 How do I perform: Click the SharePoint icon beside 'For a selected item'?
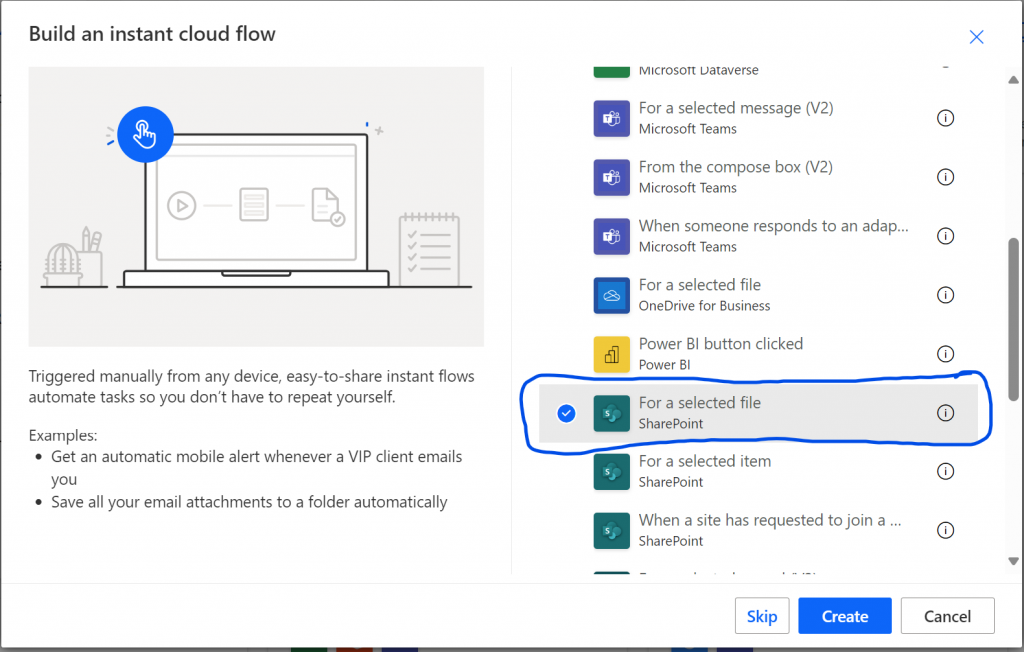pyautogui.click(x=611, y=471)
